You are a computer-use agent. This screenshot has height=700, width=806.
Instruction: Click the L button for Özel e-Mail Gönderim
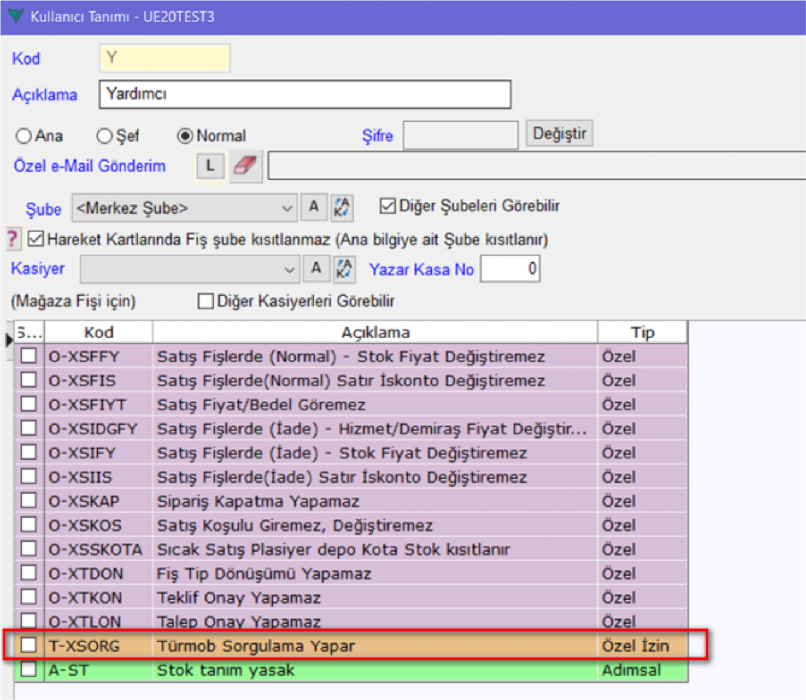point(210,166)
